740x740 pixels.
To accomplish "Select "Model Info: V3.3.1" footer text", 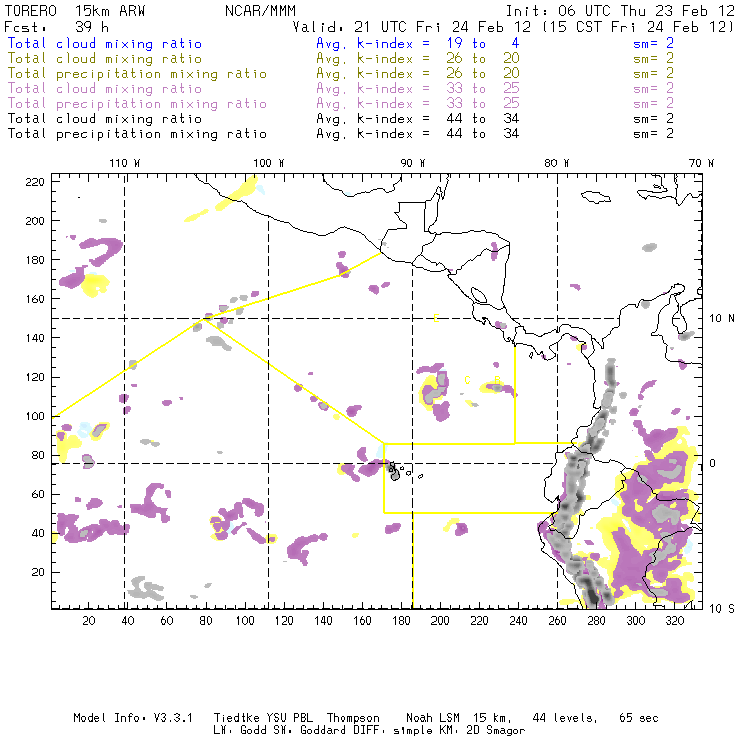I will tap(133, 718).
